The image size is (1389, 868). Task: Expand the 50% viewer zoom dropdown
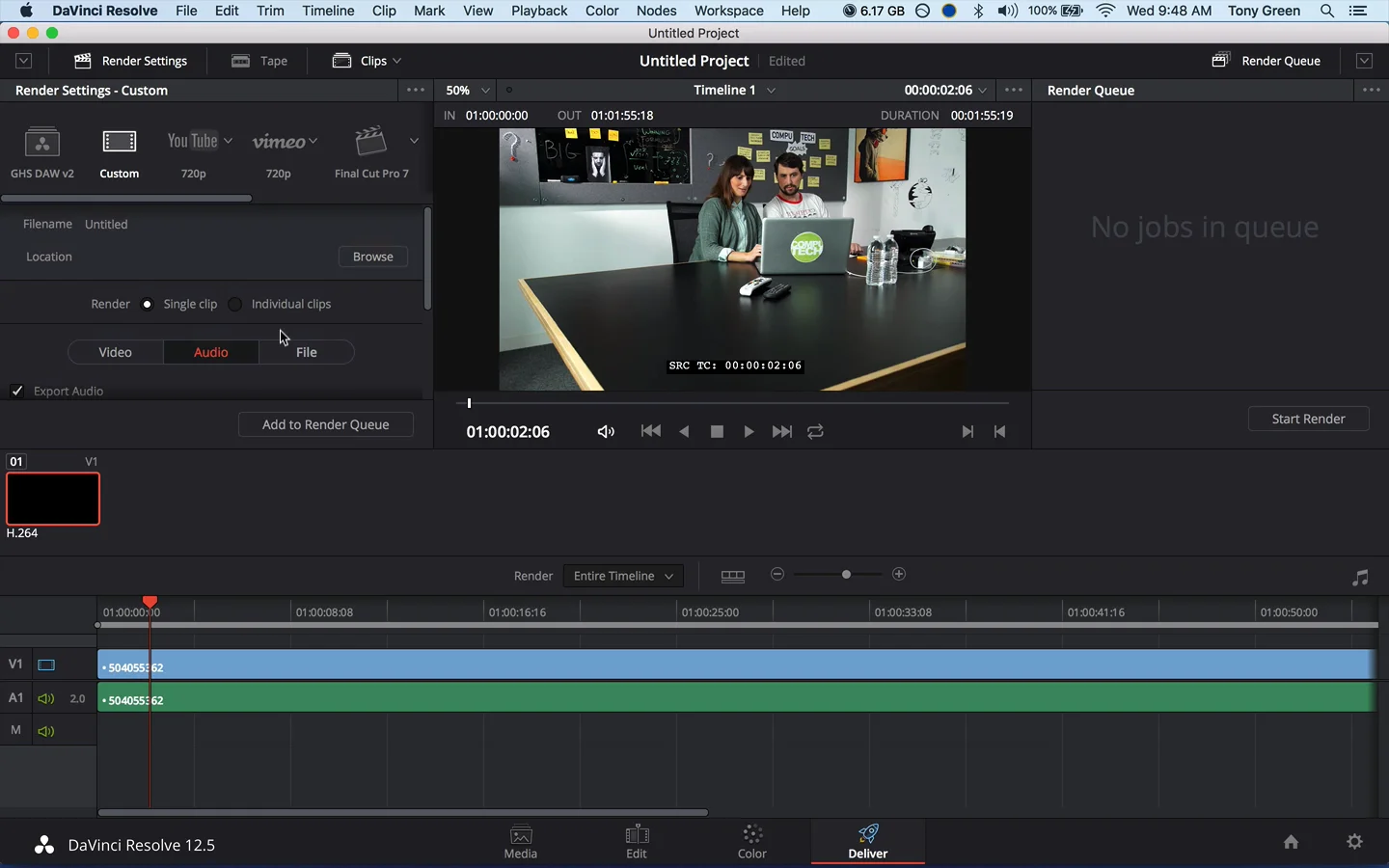[x=467, y=90]
